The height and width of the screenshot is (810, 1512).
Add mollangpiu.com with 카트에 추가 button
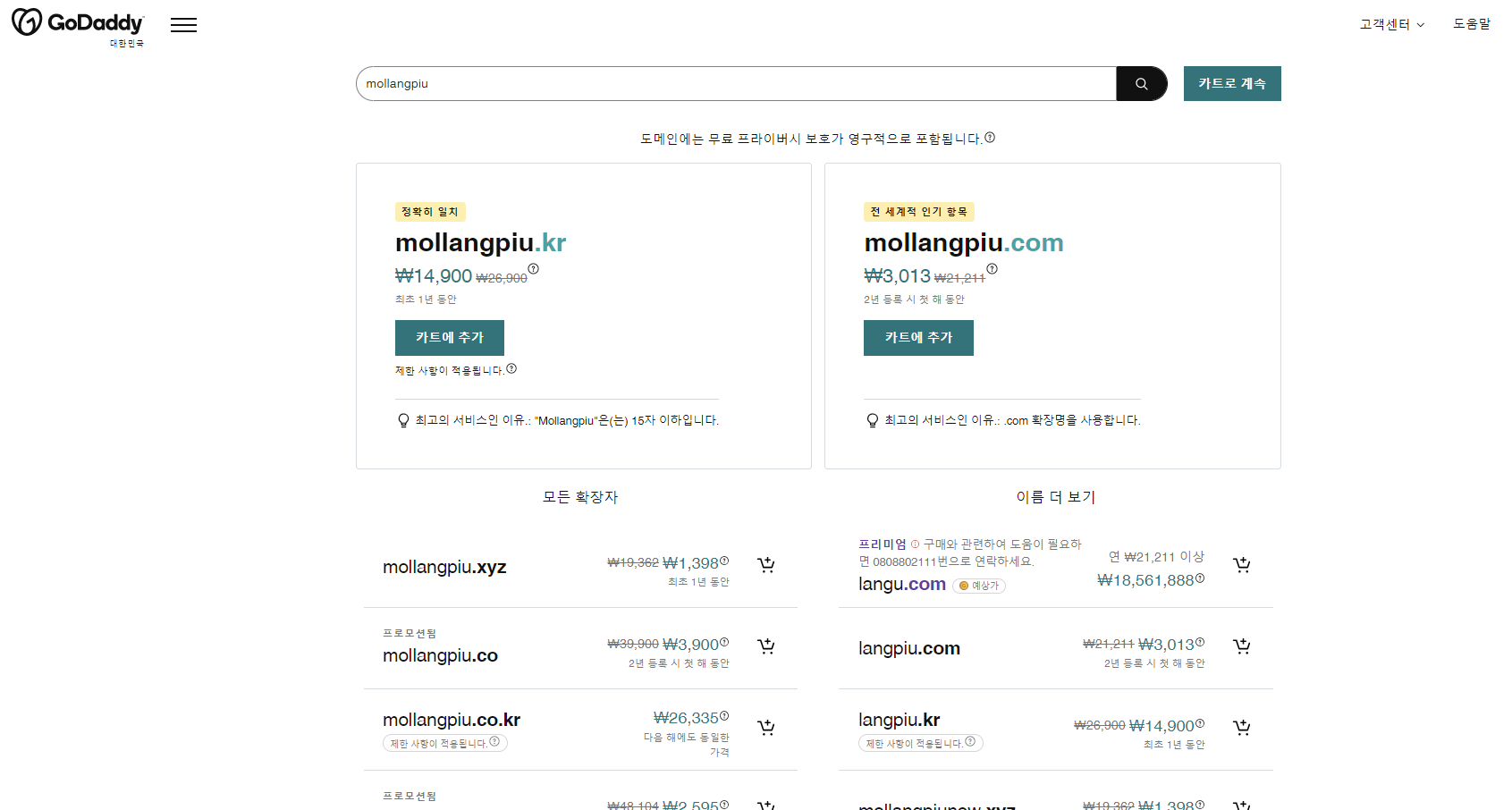tap(918, 338)
